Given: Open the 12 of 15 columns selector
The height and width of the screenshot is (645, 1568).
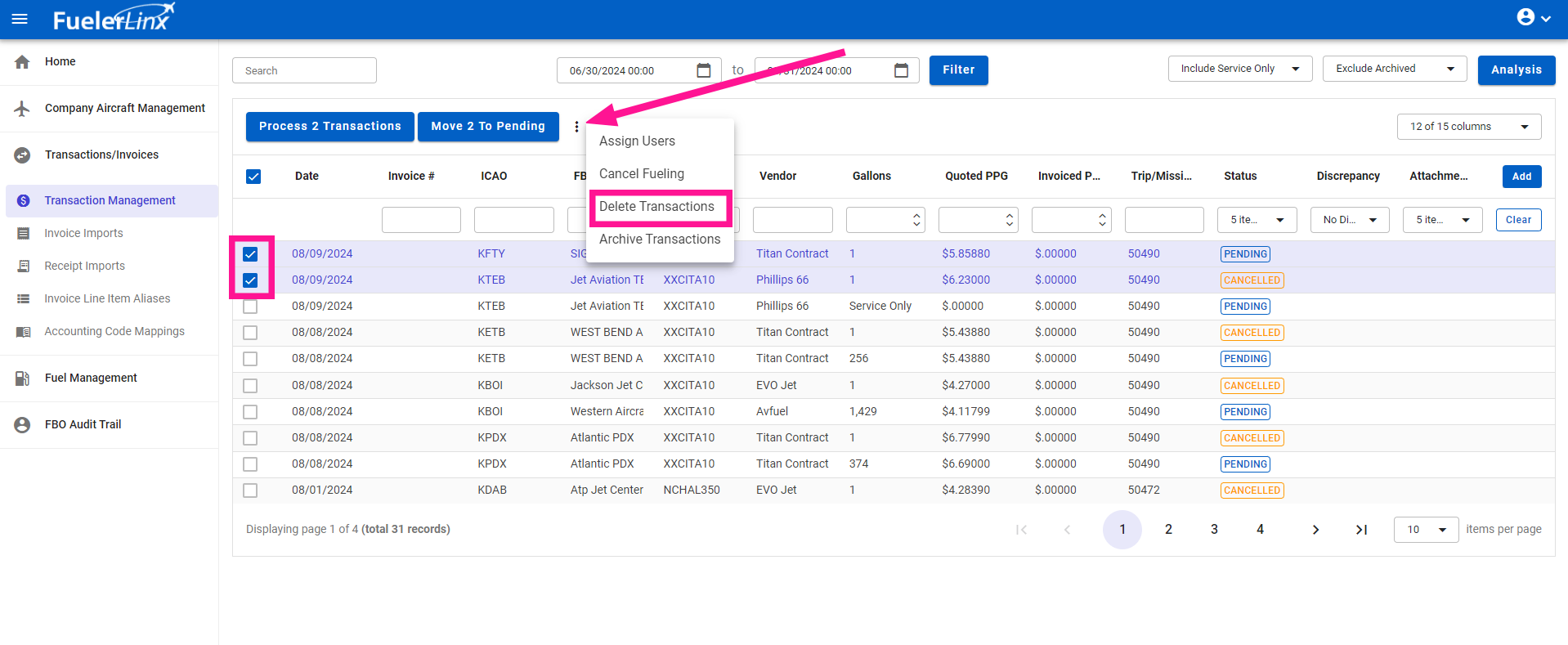Looking at the screenshot, I should click(1468, 127).
